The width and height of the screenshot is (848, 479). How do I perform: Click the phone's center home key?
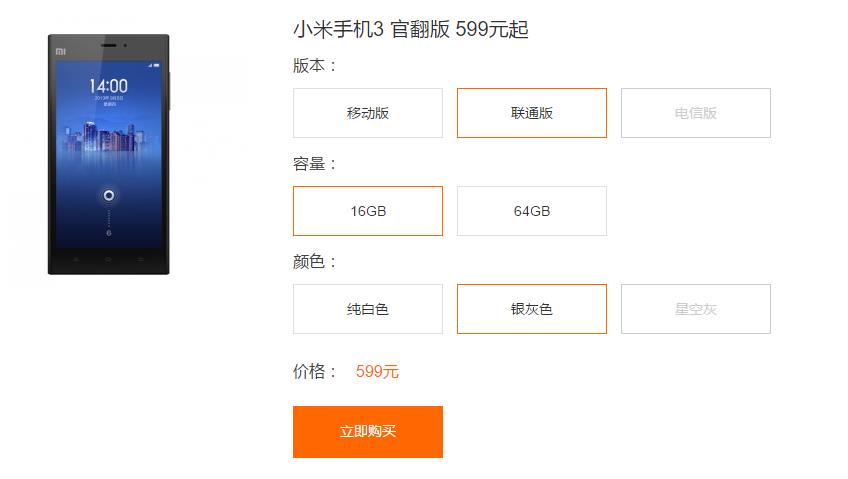click(109, 259)
